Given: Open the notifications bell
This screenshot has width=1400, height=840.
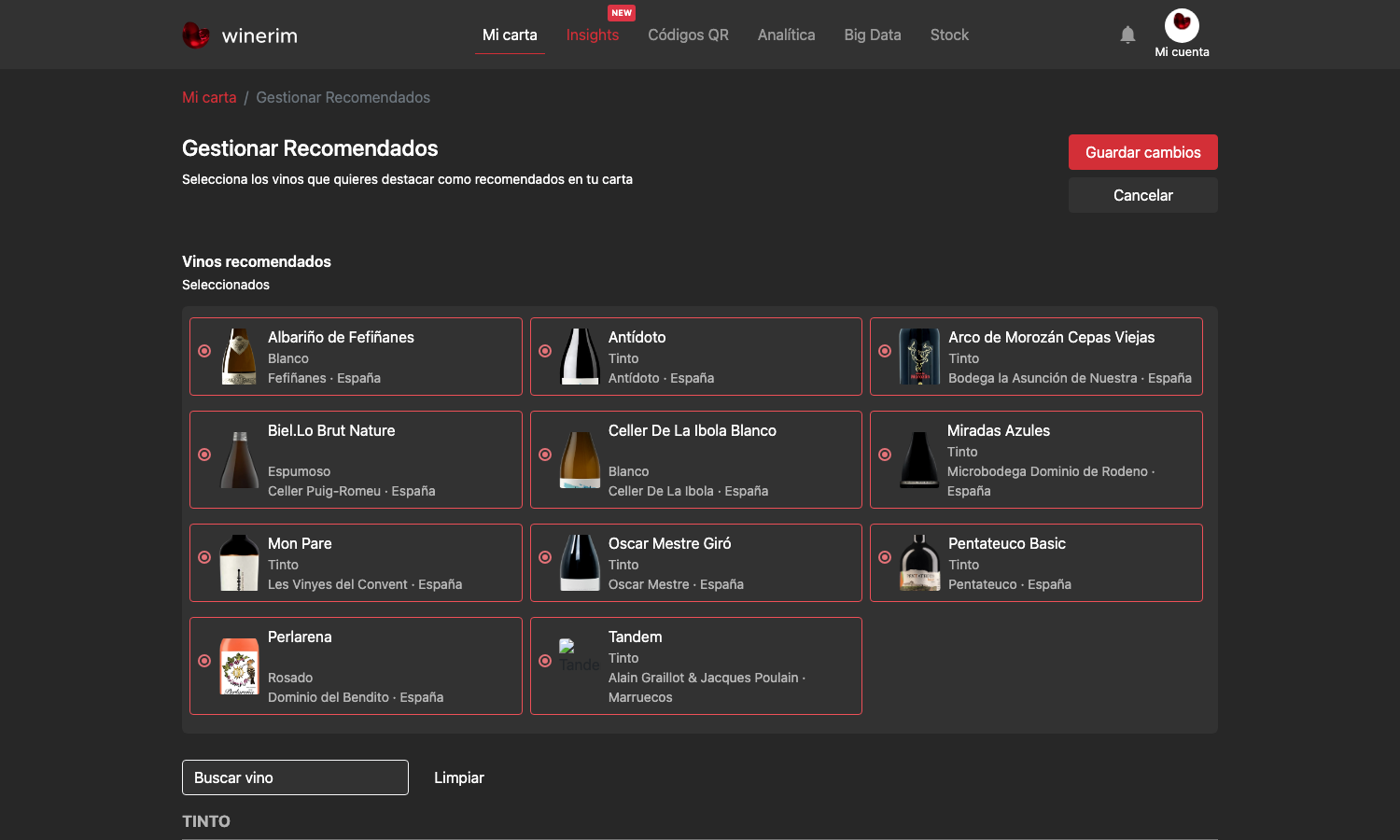Looking at the screenshot, I should pyautogui.click(x=1127, y=35).
